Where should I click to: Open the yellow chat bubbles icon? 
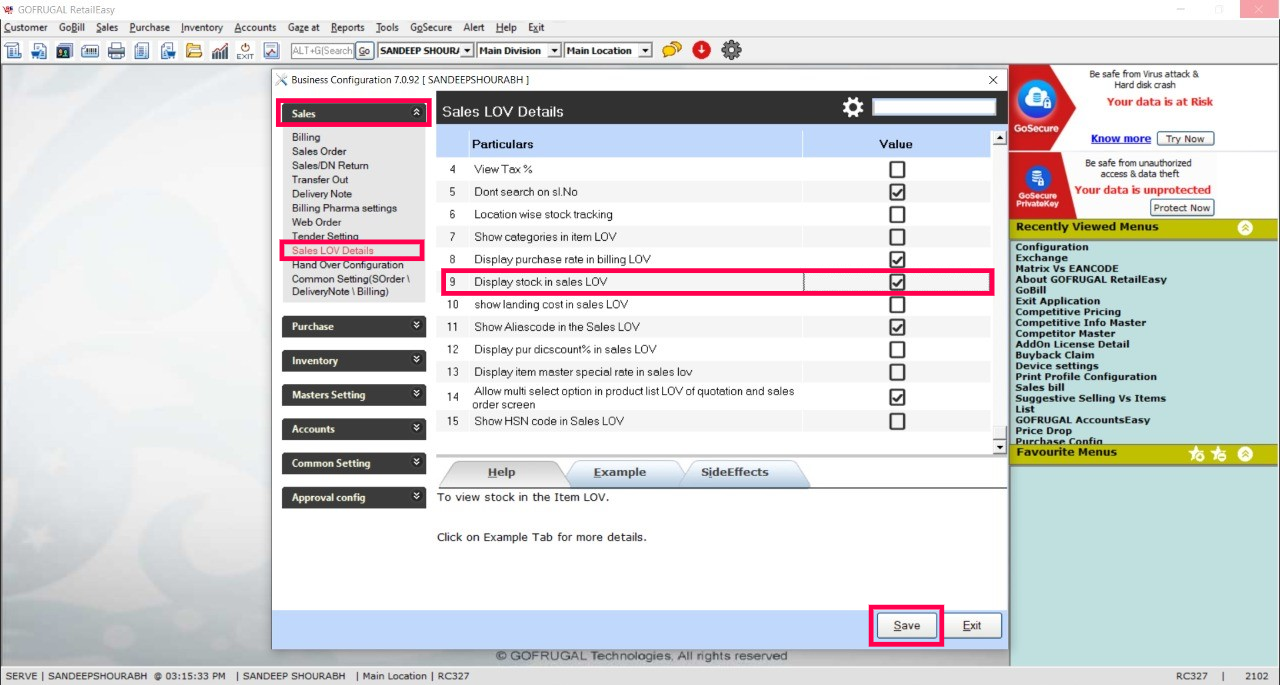click(672, 50)
